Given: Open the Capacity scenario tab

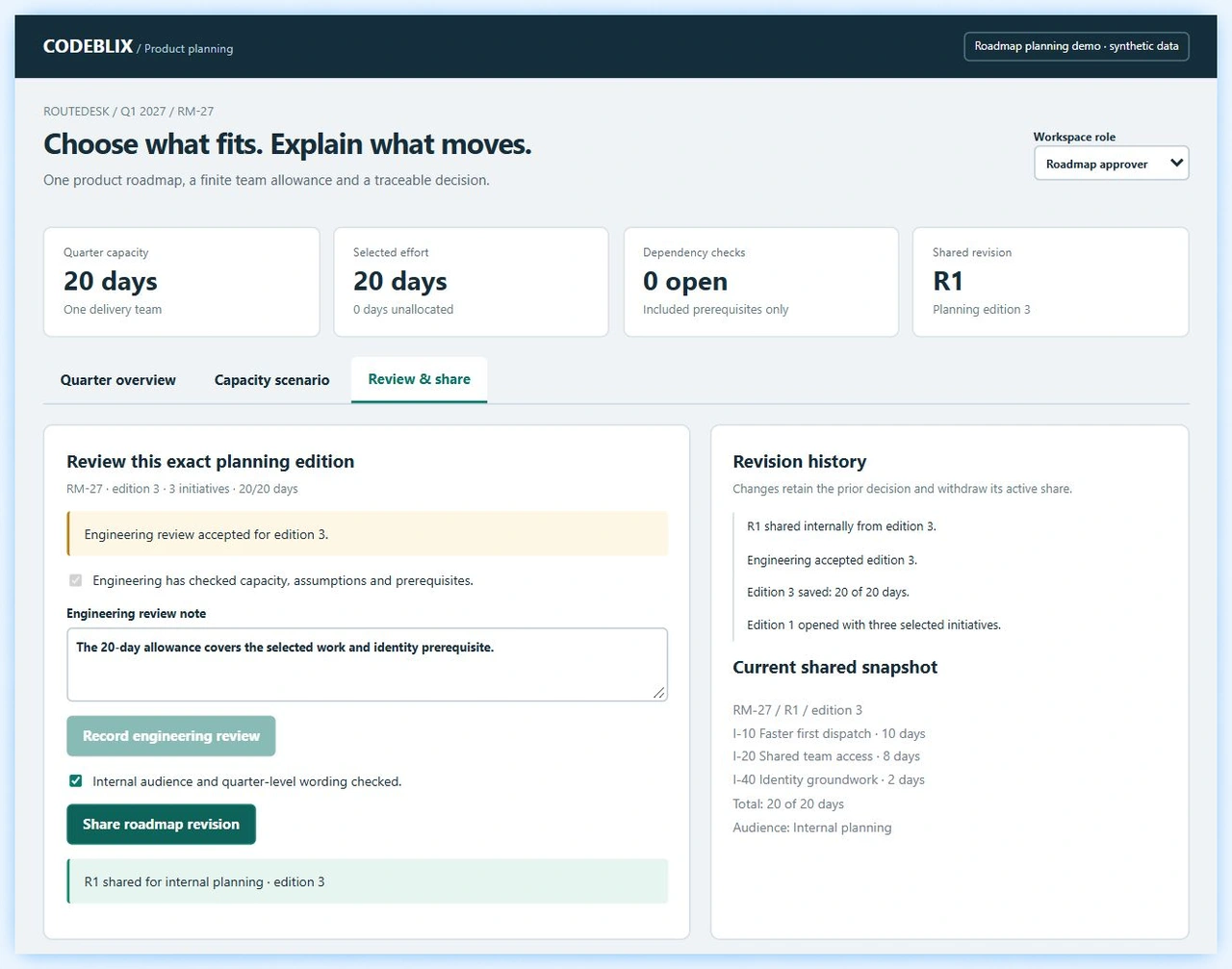Looking at the screenshot, I should (271, 380).
